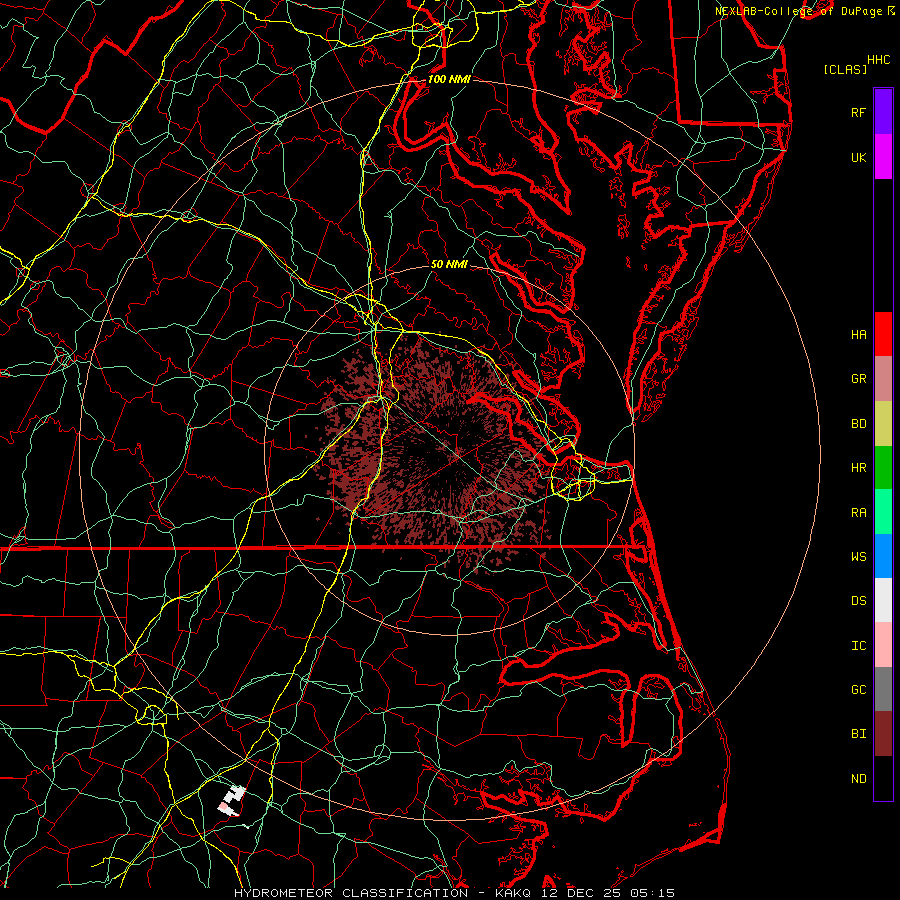Click the 100 NMI range ring label

[x=449, y=79]
